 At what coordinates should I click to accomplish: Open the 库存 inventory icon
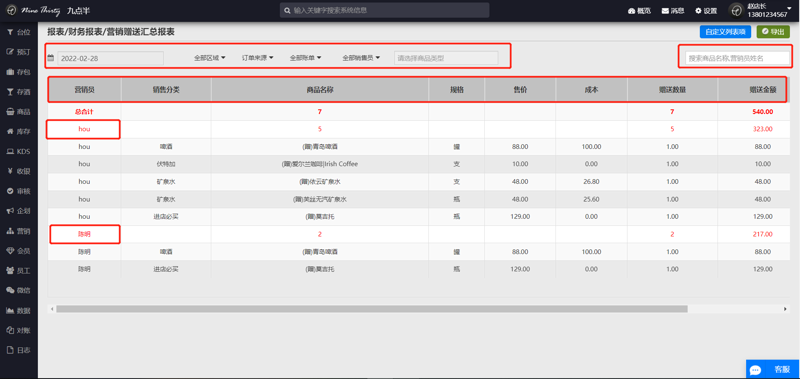(x=10, y=132)
